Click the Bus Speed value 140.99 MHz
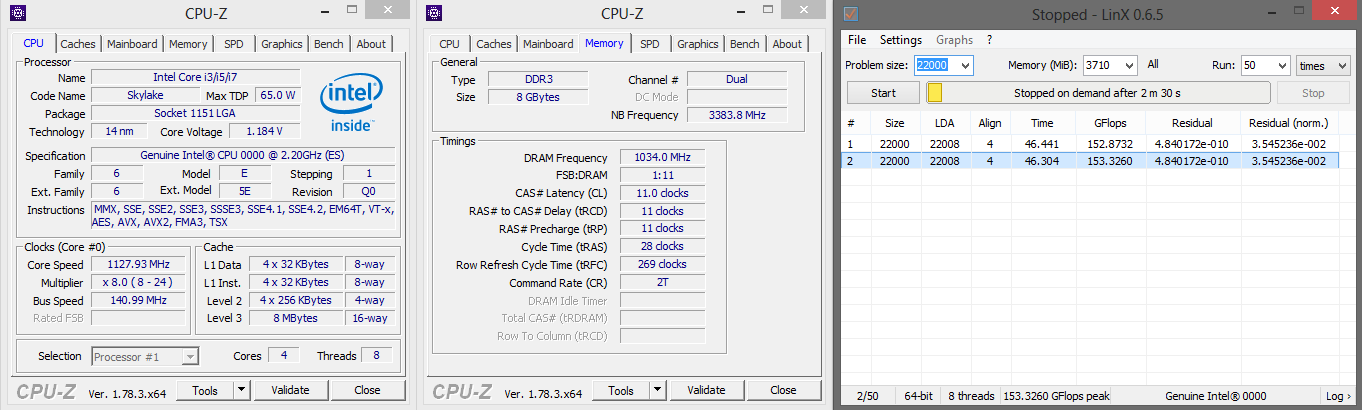The width and height of the screenshot is (1362, 410). point(138,301)
